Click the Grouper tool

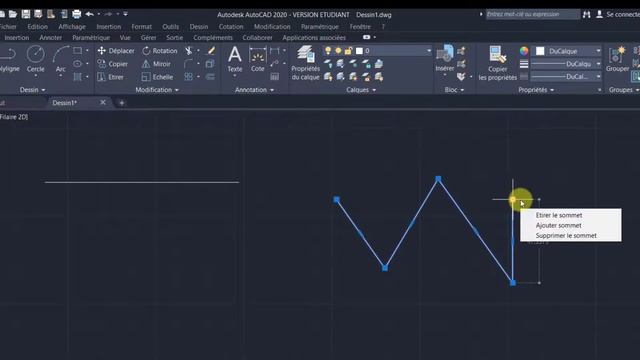[617, 59]
